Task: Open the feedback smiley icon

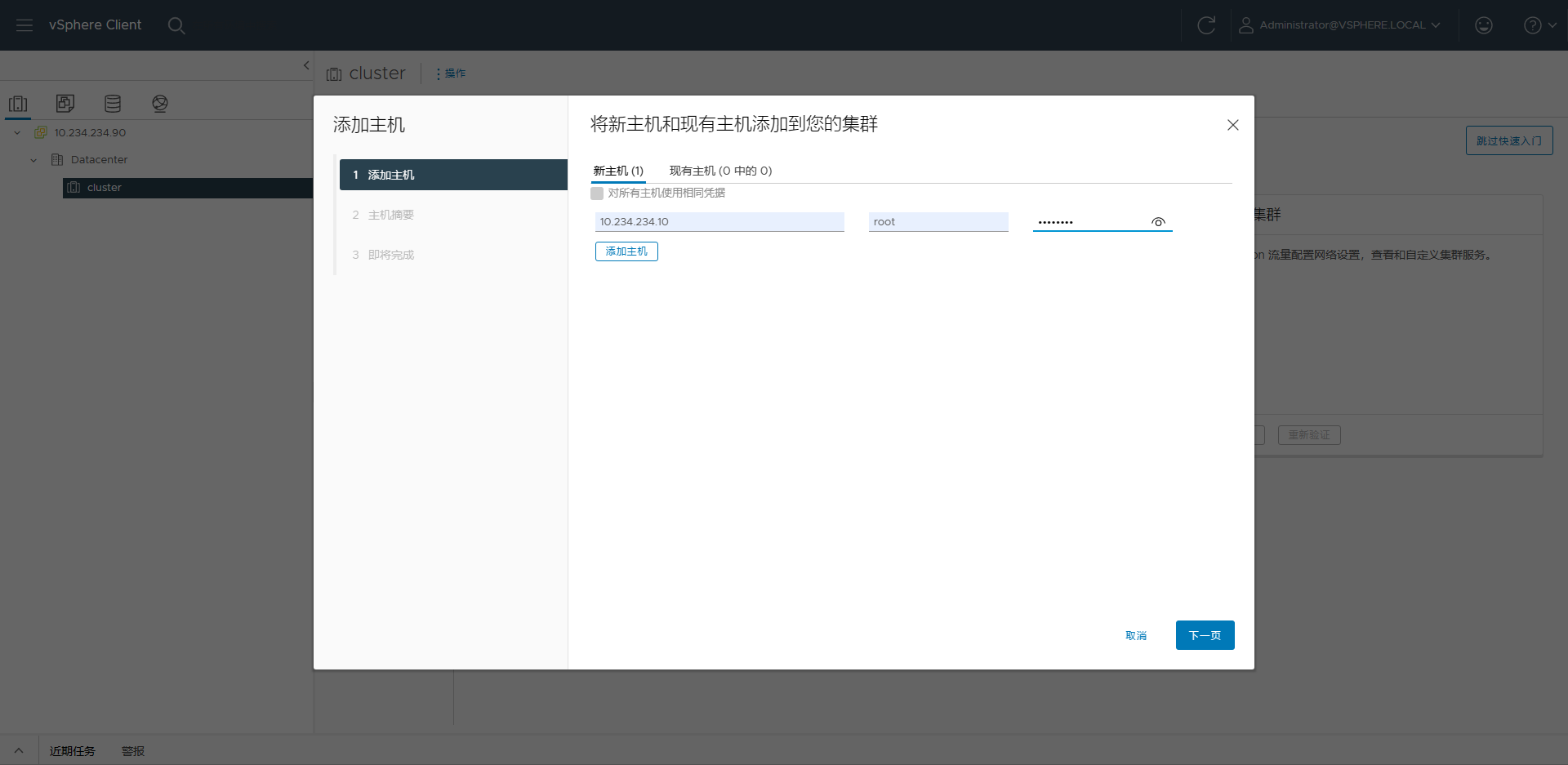Action: (x=1483, y=25)
